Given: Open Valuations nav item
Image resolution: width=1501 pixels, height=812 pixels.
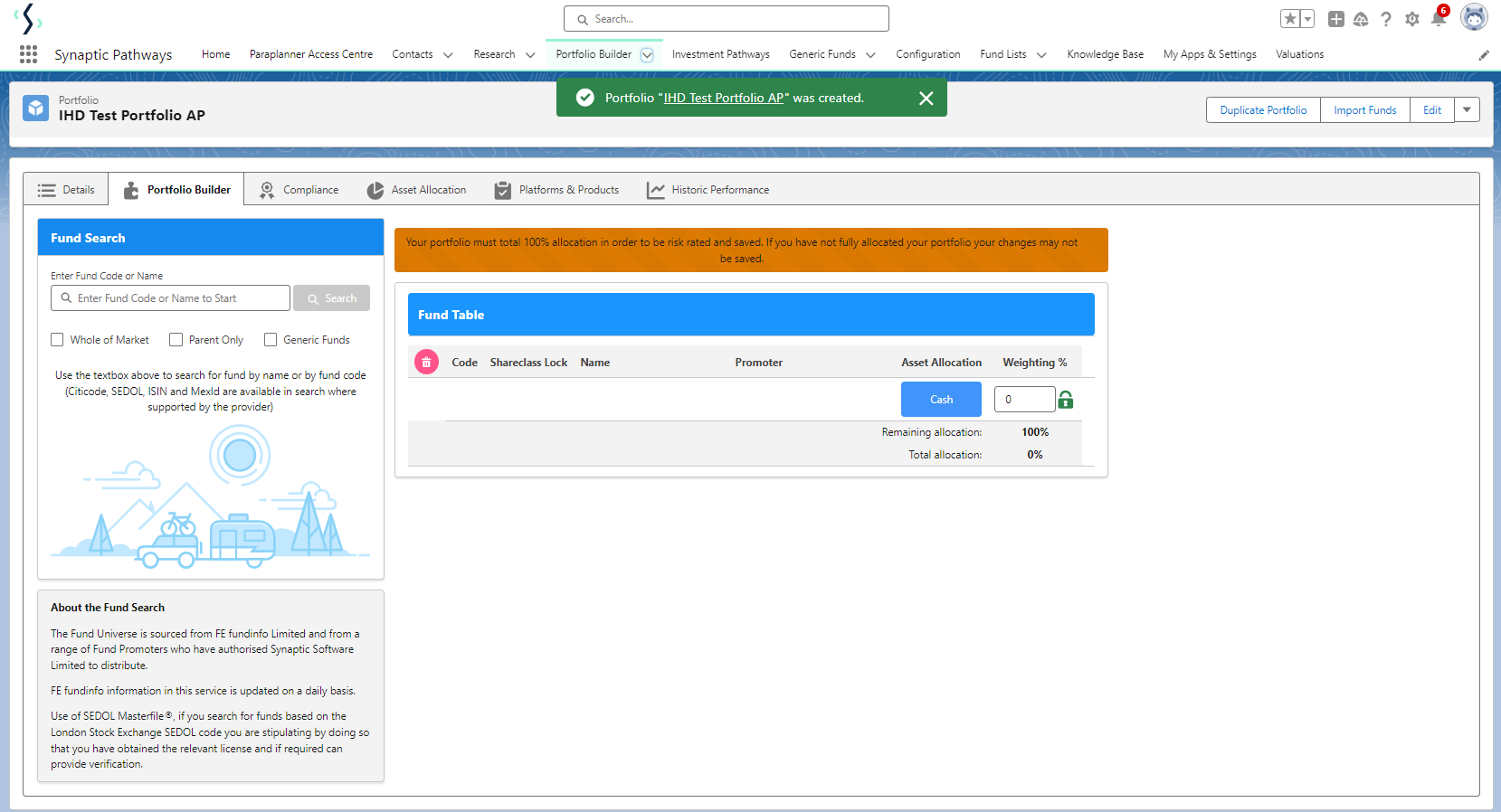Looking at the screenshot, I should [x=1299, y=54].
